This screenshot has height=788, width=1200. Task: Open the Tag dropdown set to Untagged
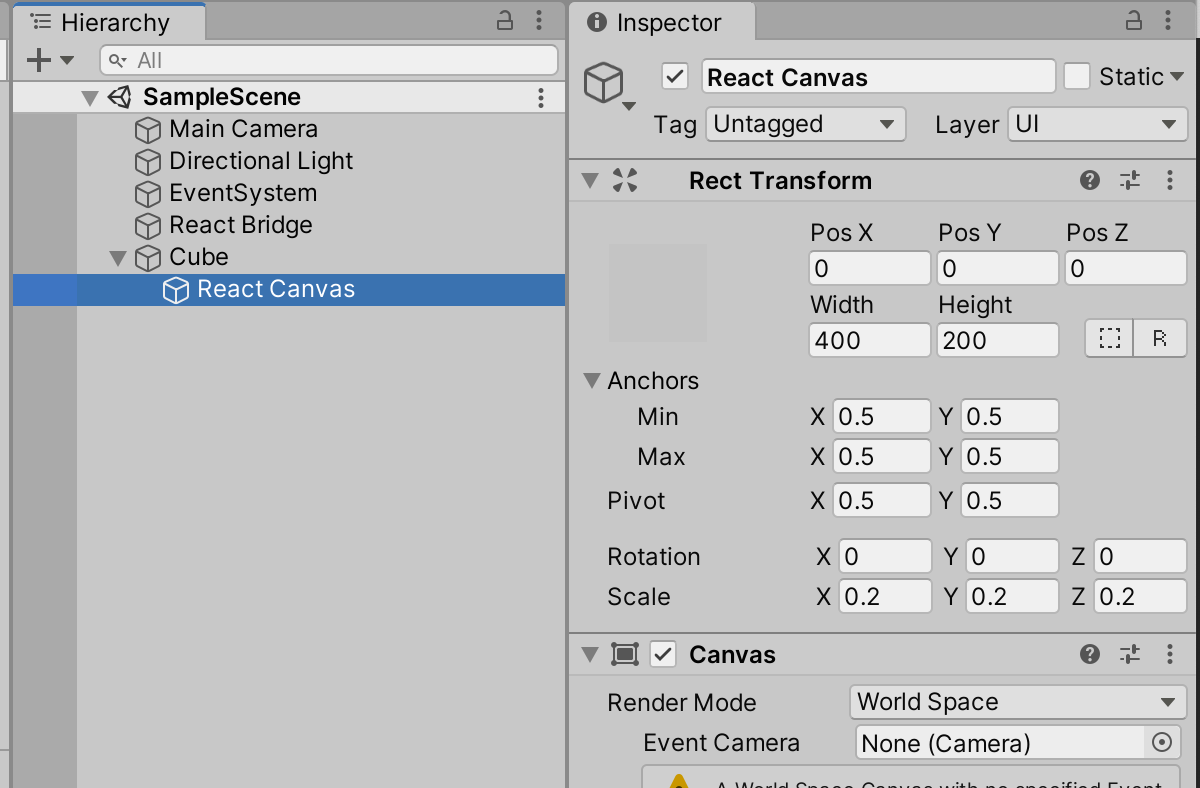click(805, 125)
